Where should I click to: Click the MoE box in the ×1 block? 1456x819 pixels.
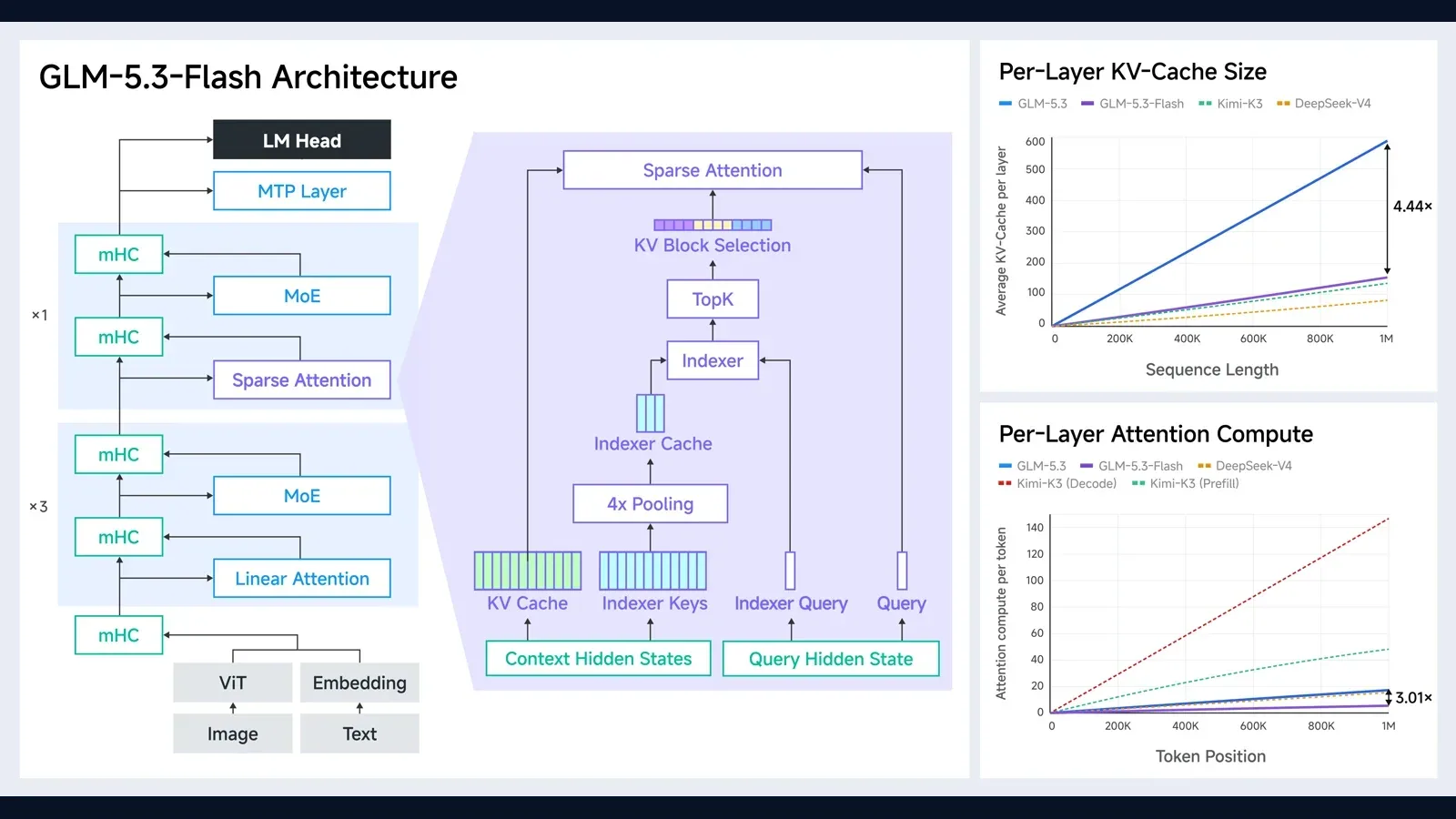point(302,296)
